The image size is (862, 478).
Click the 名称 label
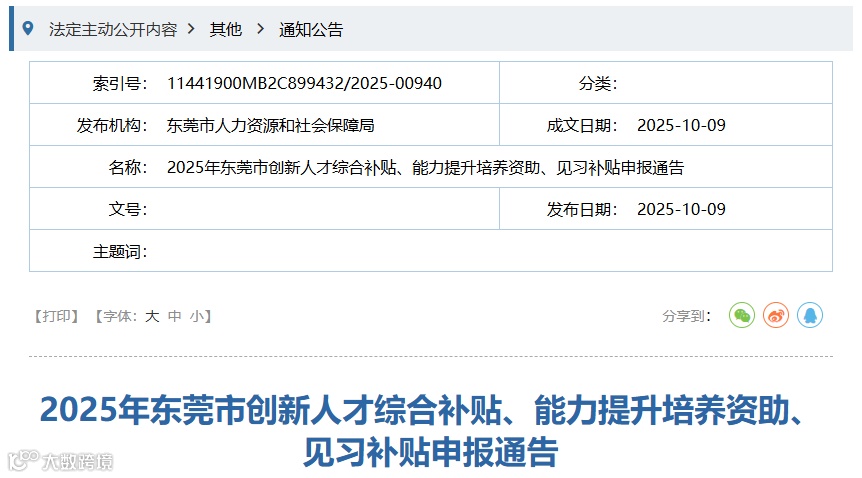[128, 167]
